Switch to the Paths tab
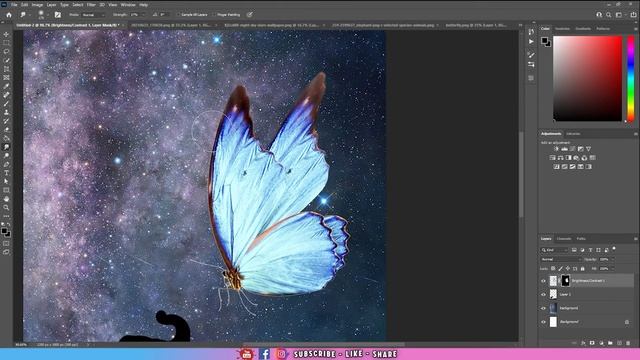Viewport: 640px width, 360px height. pos(581,239)
